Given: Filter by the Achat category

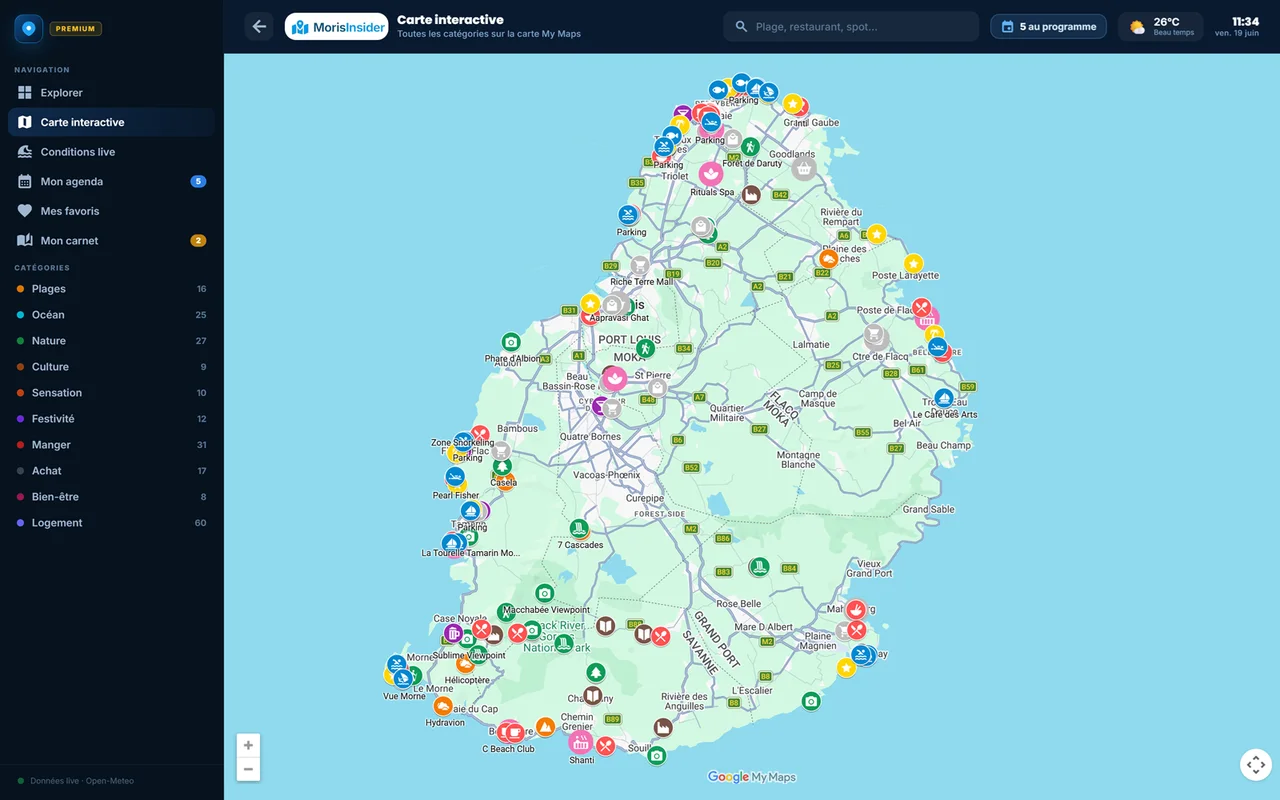Looking at the screenshot, I should coord(111,471).
